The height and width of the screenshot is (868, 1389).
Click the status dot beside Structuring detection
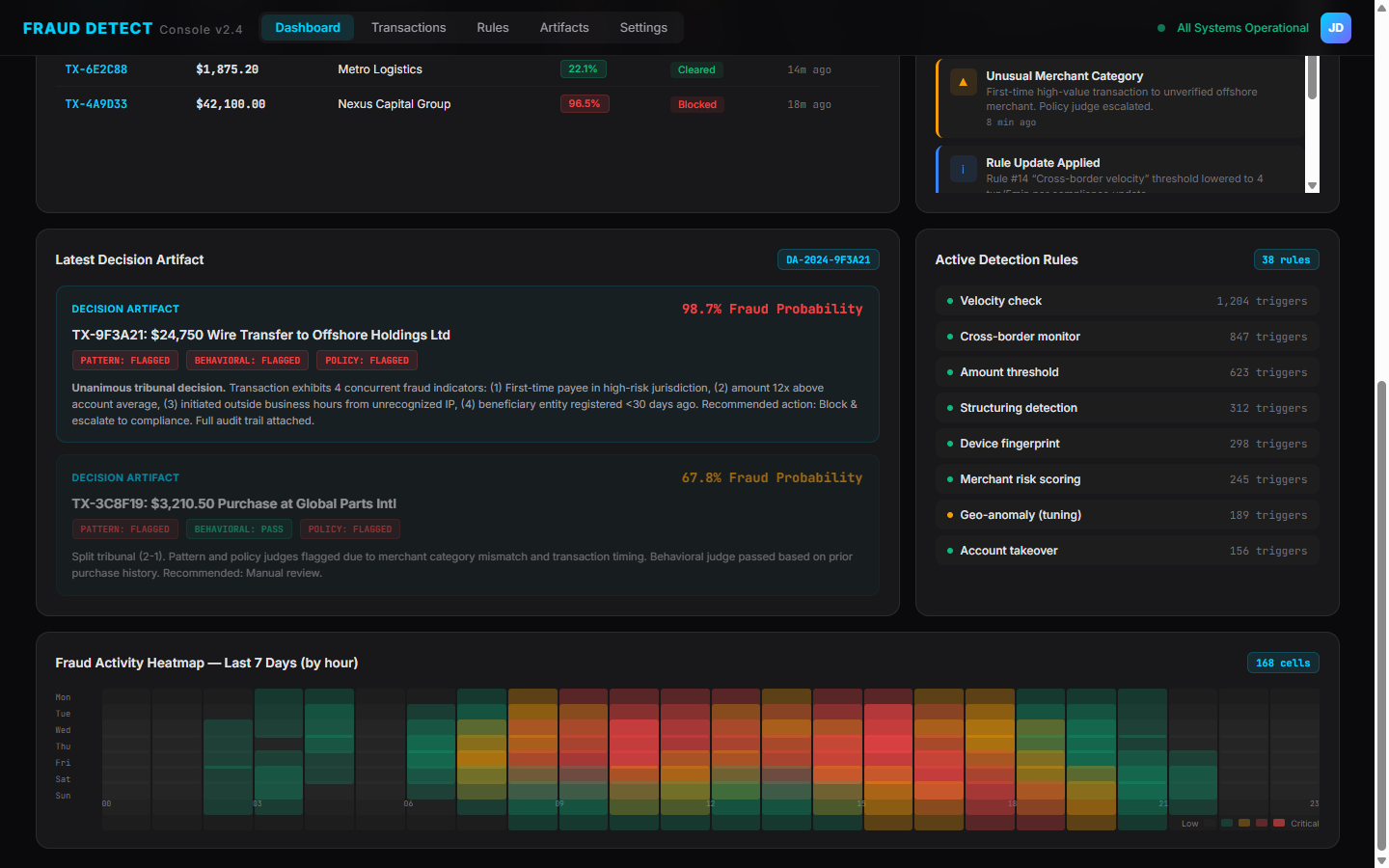pyautogui.click(x=948, y=407)
